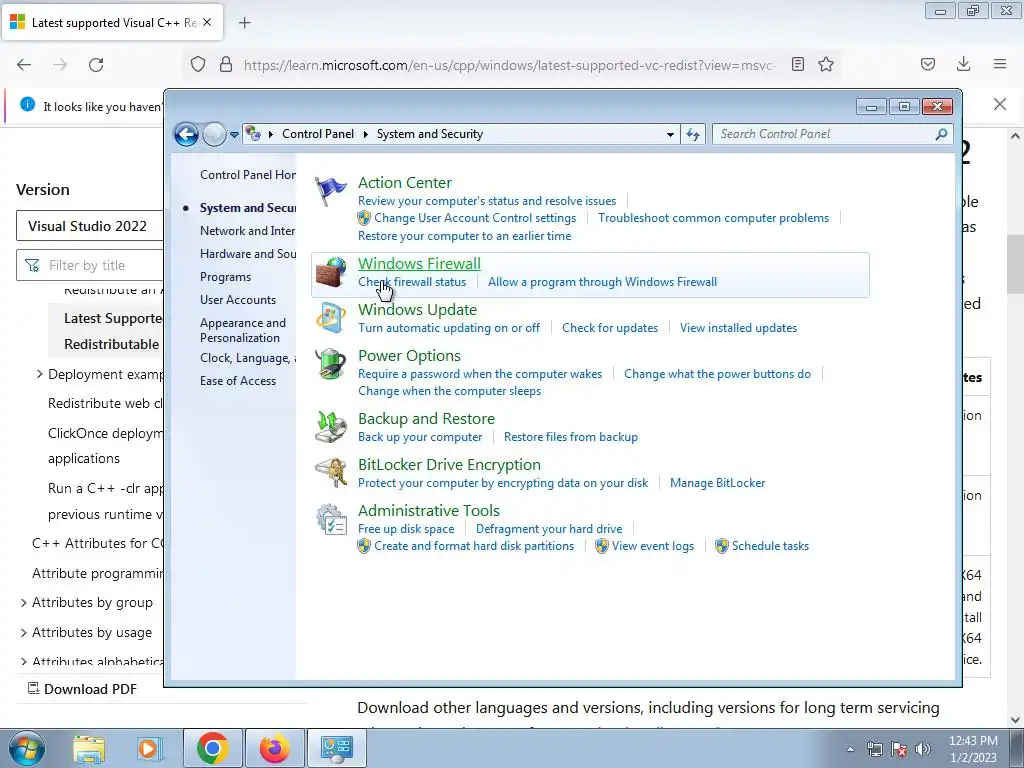Click Firefox back arrow
Image resolution: width=1024 pixels, height=768 pixels.
(24, 65)
